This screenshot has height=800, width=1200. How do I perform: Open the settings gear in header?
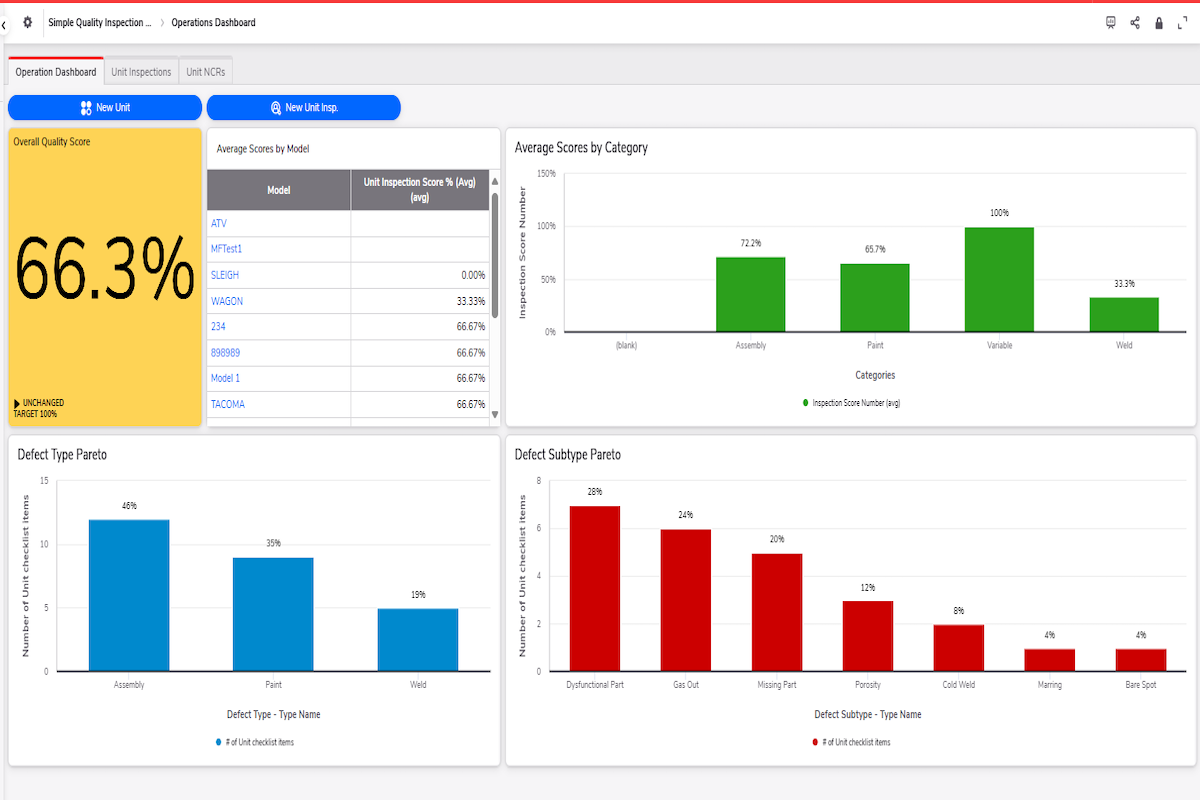pos(28,22)
